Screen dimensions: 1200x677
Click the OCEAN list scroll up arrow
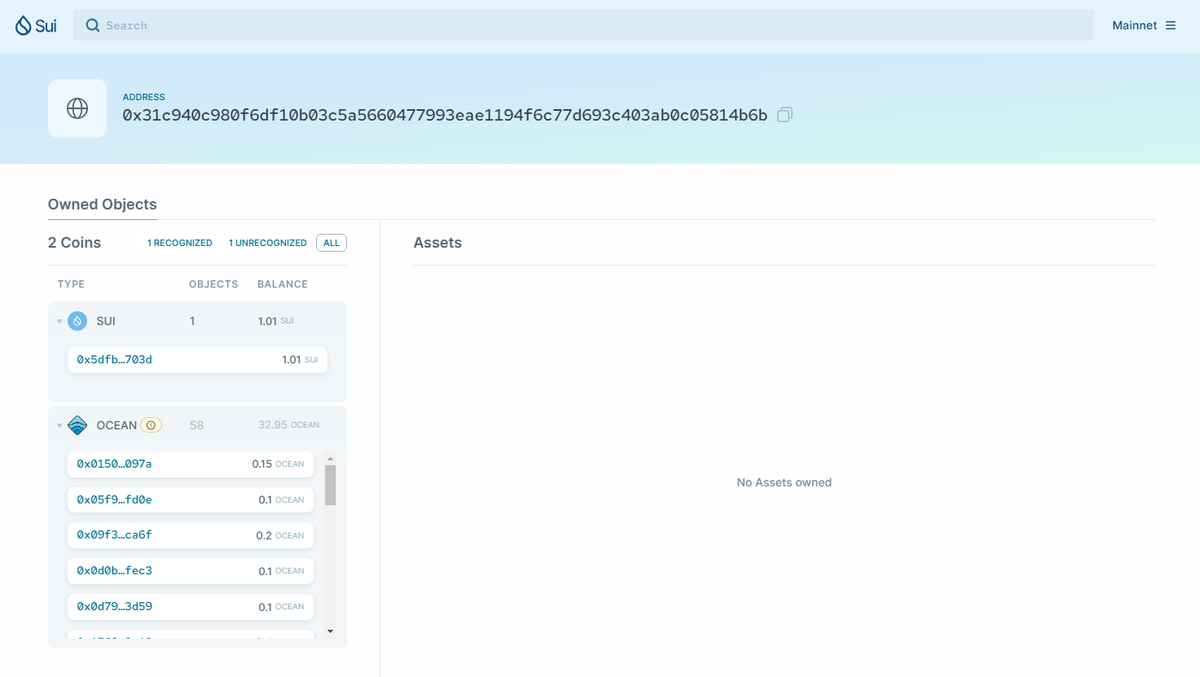(x=330, y=458)
